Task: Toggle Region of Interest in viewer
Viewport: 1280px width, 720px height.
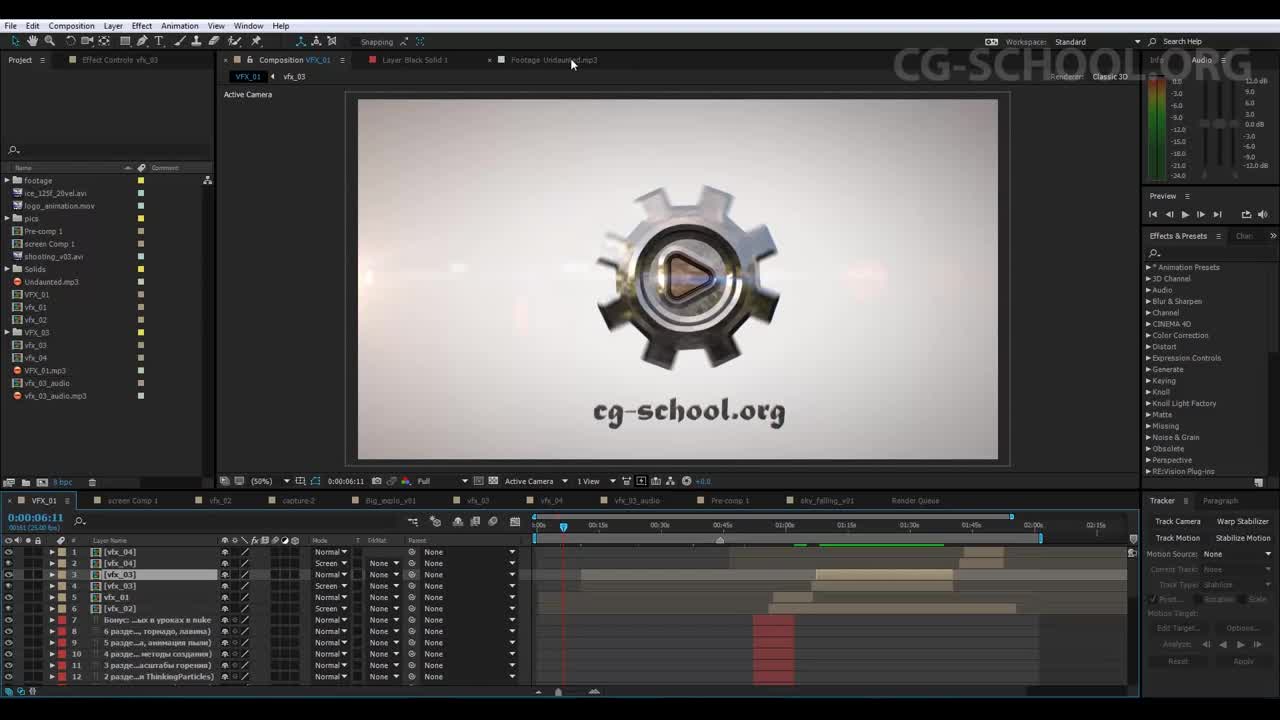Action: coord(479,481)
